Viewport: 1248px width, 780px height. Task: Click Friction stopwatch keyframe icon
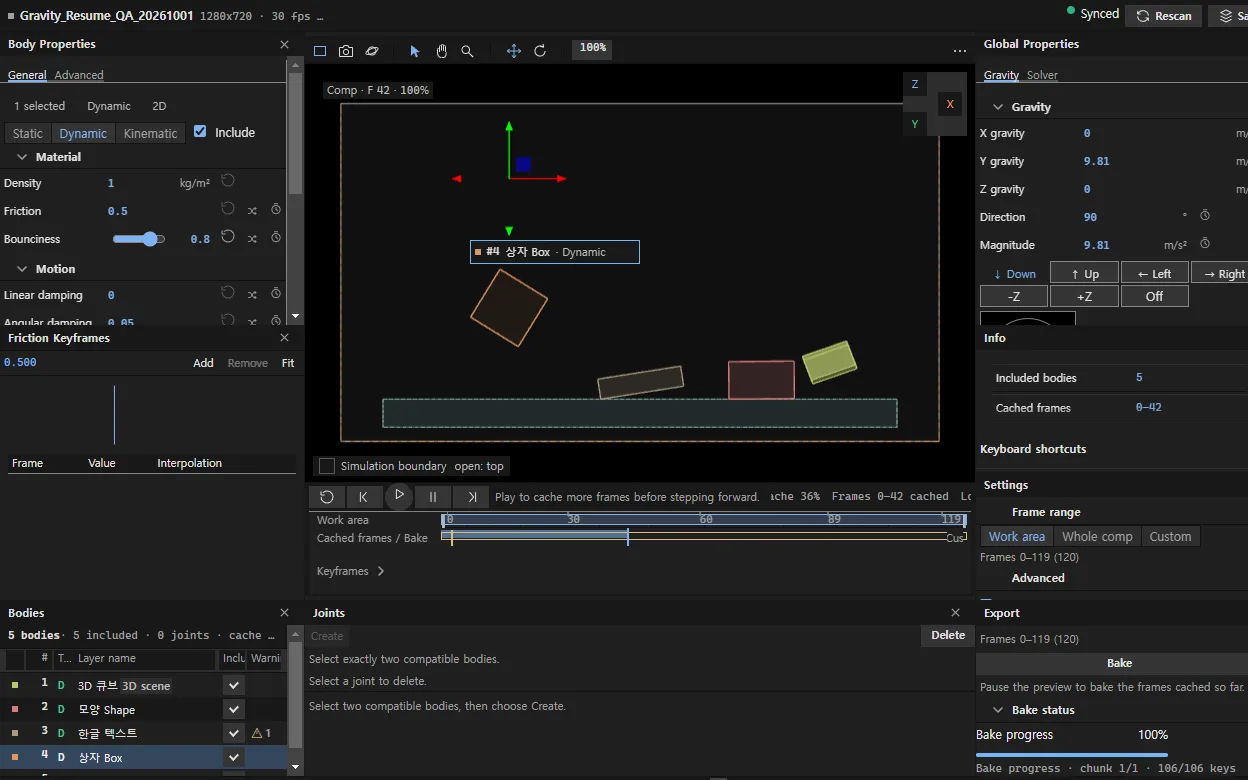[276, 209]
